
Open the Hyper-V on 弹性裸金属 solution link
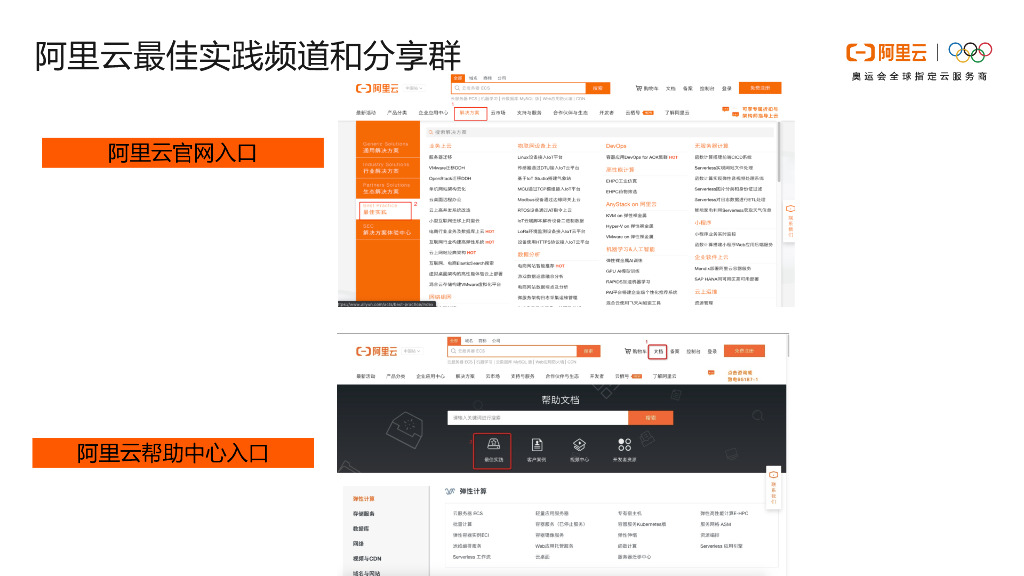(630, 226)
